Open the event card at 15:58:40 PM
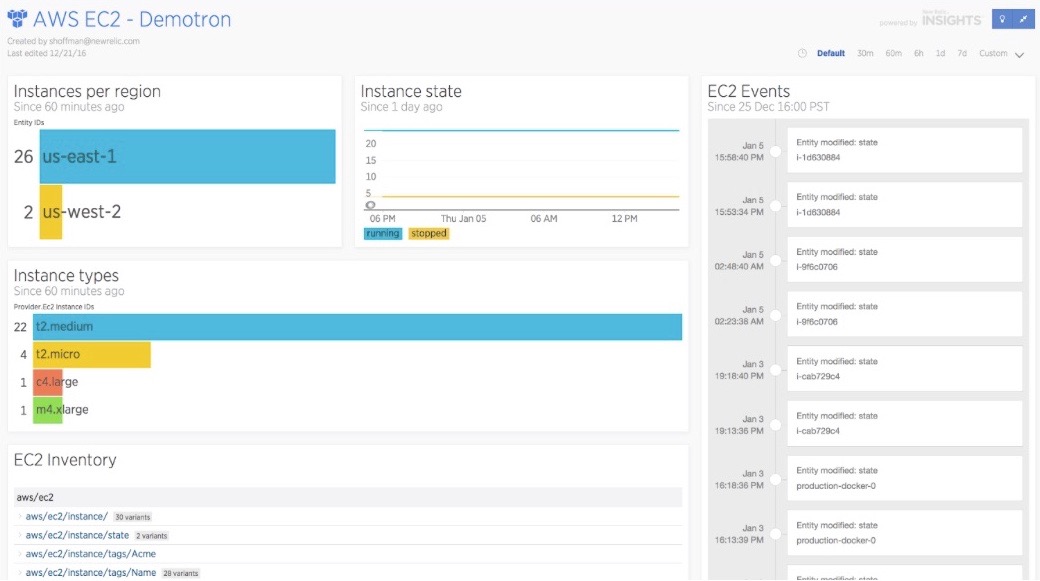 [904, 150]
